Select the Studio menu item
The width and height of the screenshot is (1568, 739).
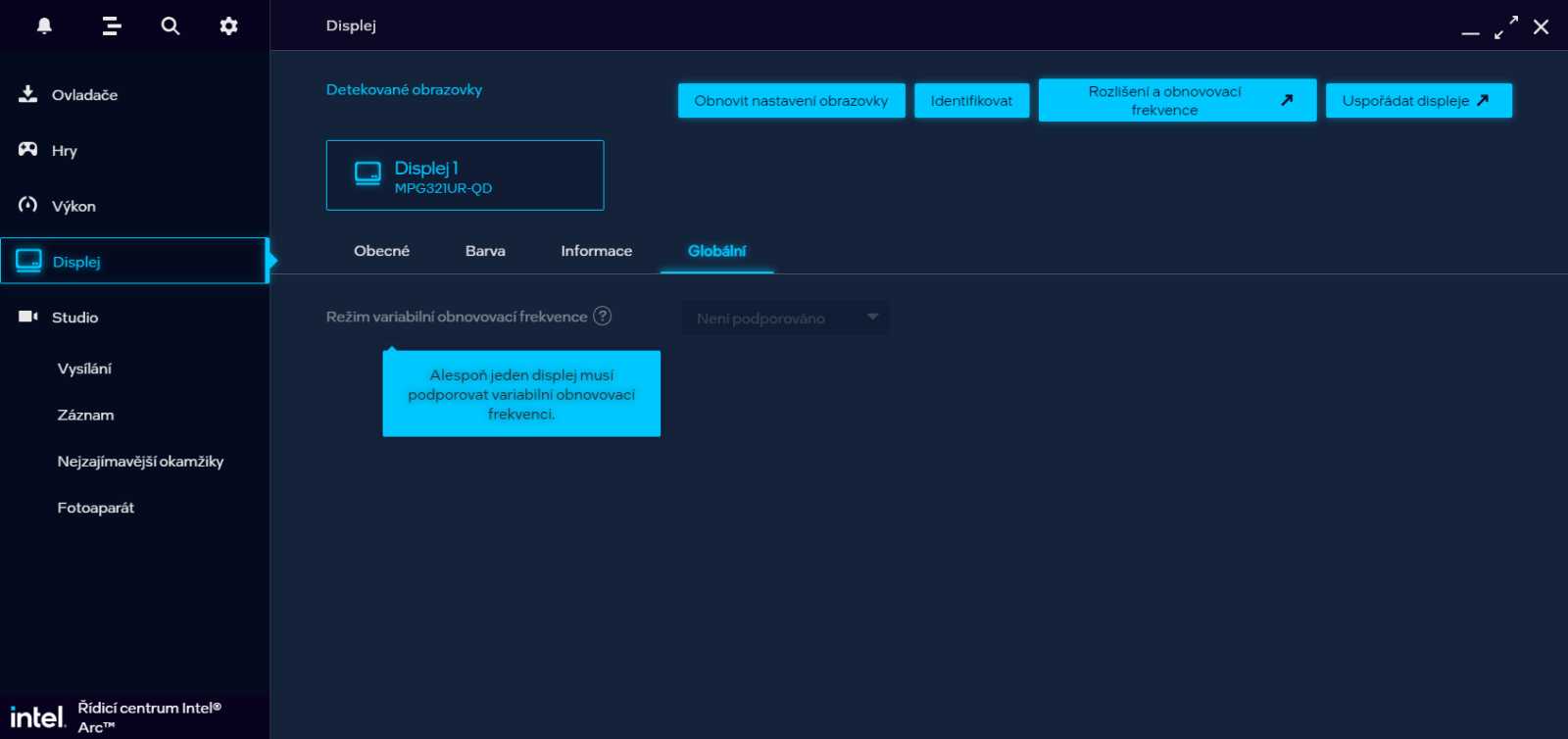click(134, 318)
